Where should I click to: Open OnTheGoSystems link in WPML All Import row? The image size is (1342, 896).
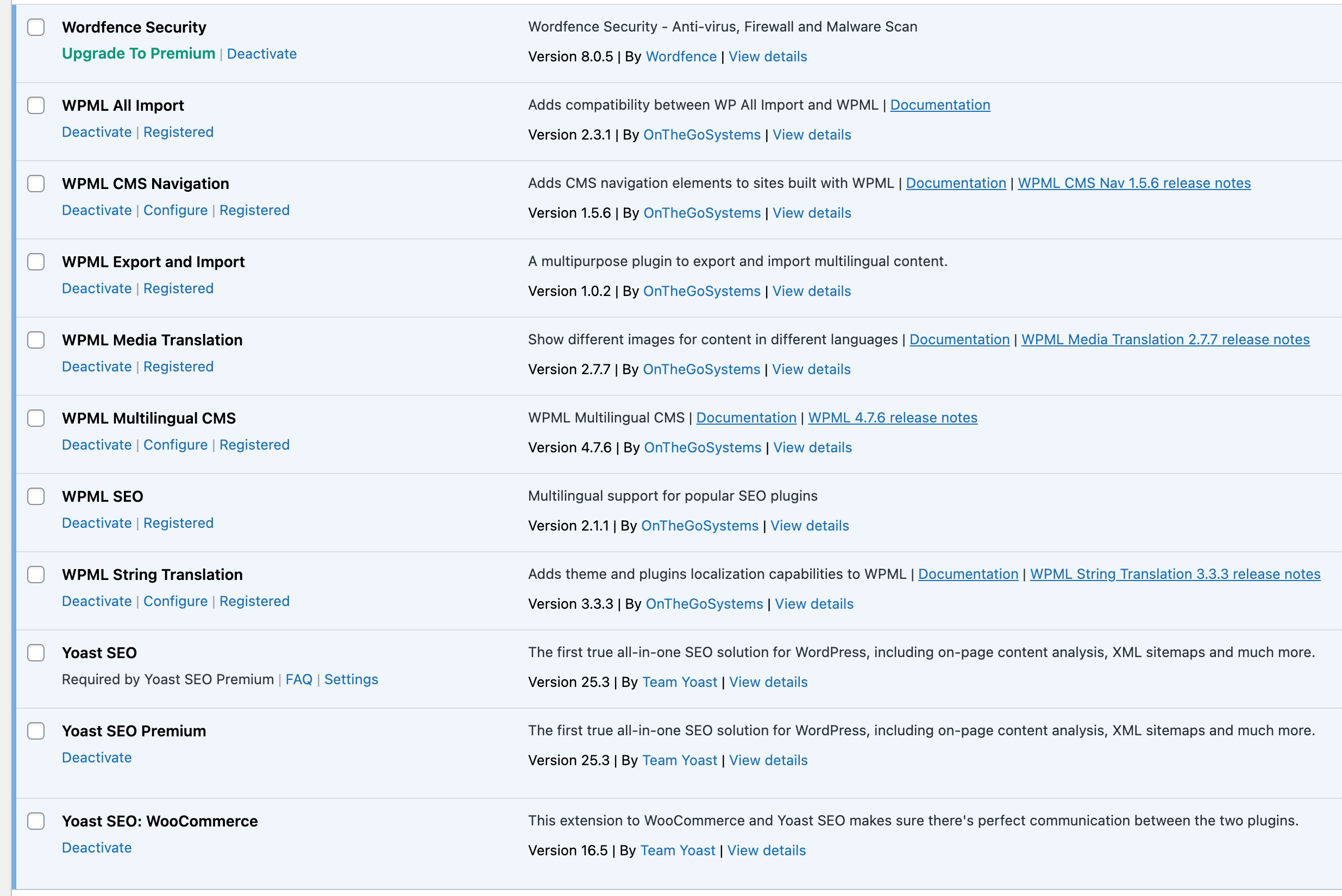coord(702,135)
